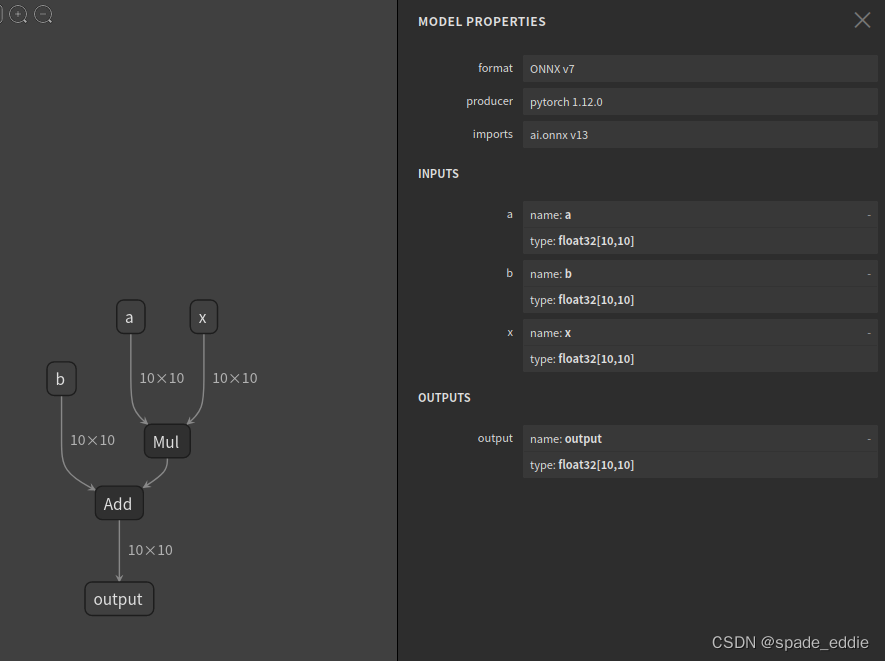Click input node b in graph
885x661 pixels.
[61, 379]
